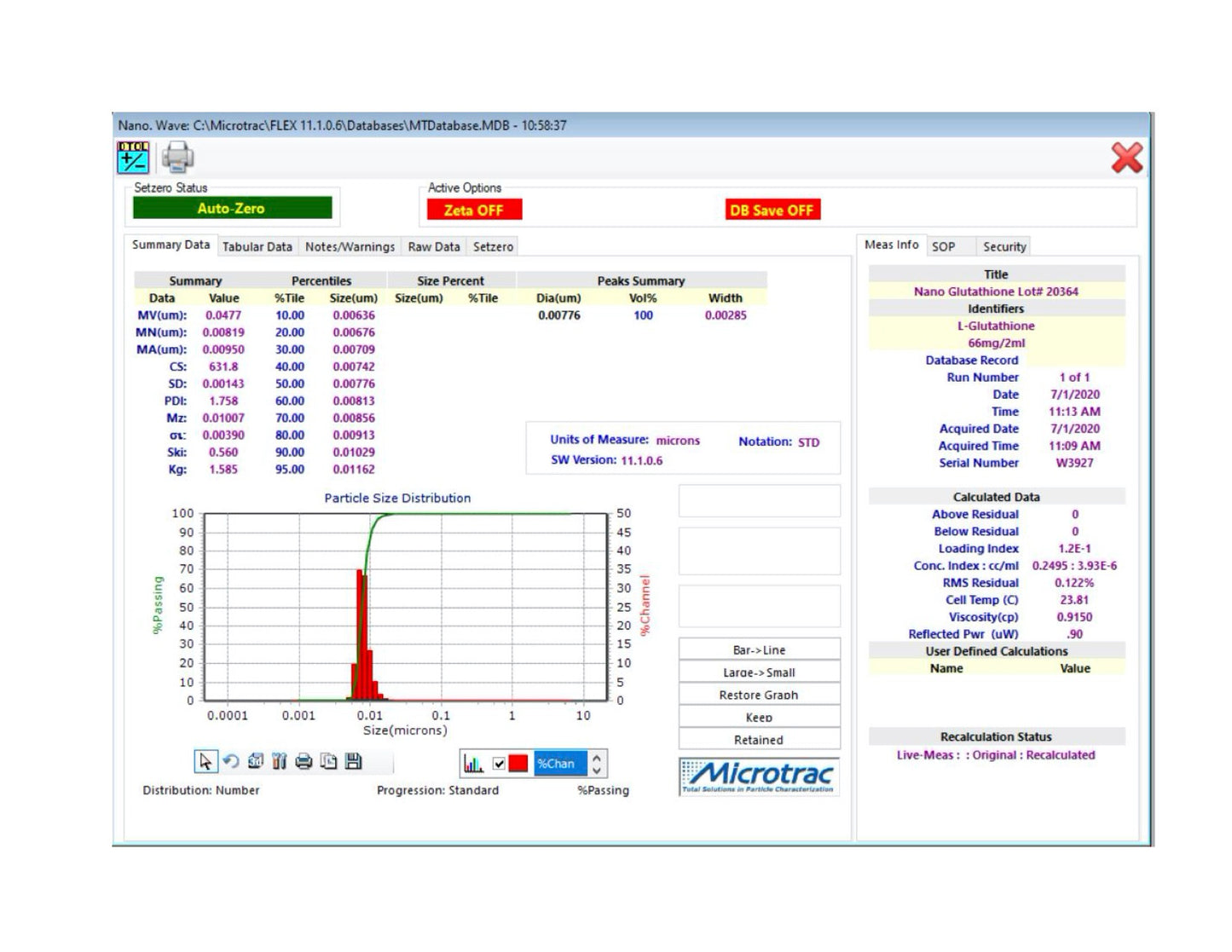Click the undo arrow icon below graph
This screenshot has width=1232, height=952.
(x=230, y=762)
